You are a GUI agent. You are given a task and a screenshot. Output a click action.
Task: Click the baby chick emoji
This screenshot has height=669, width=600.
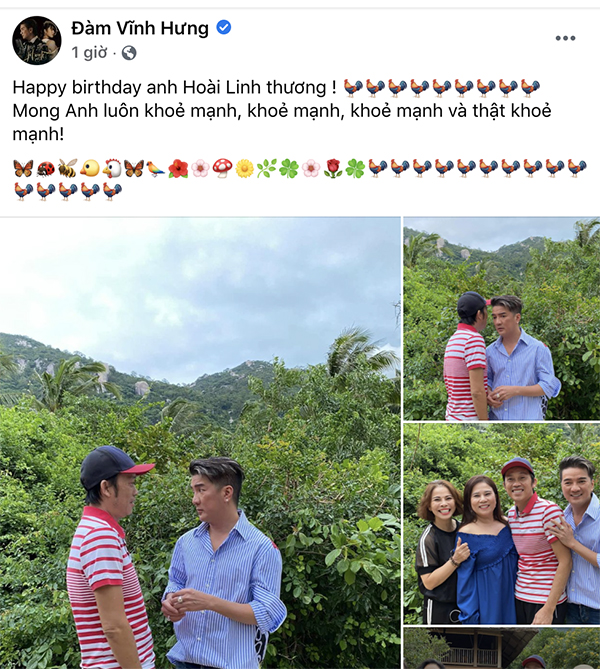click(x=90, y=169)
